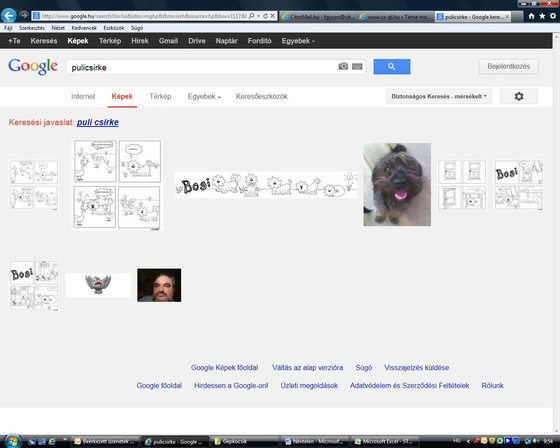Click Visszajelzés küldése link
The height and width of the screenshot is (448, 560).
click(x=416, y=368)
